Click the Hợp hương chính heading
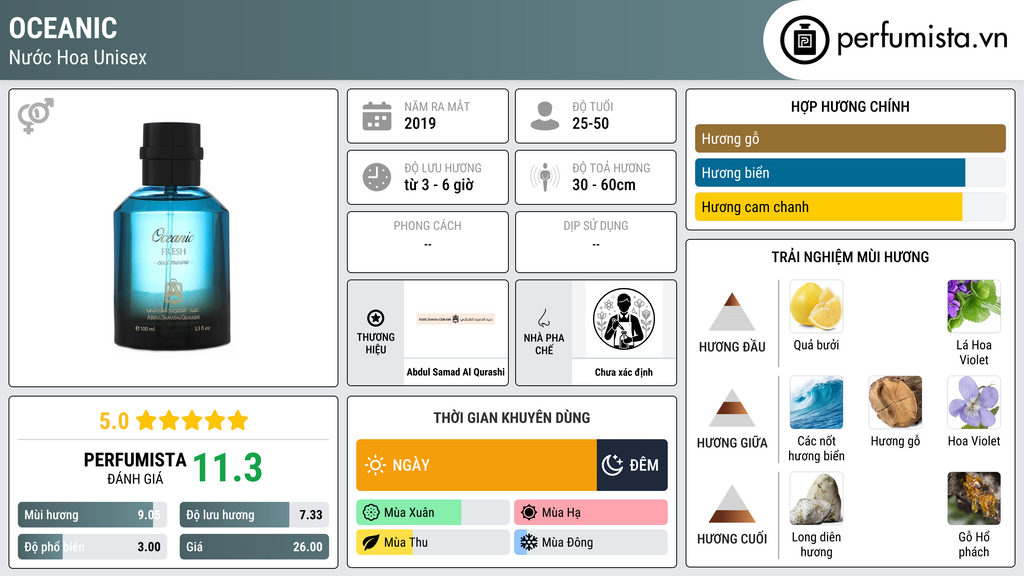 pyautogui.click(x=850, y=106)
